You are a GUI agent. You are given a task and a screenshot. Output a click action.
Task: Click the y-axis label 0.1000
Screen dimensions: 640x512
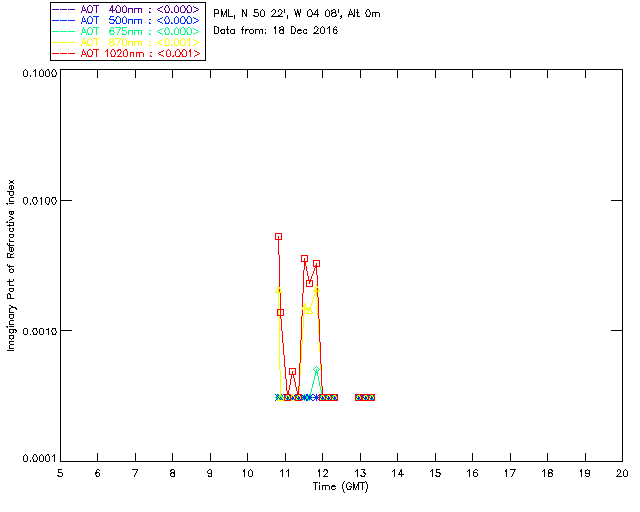pyautogui.click(x=40, y=73)
